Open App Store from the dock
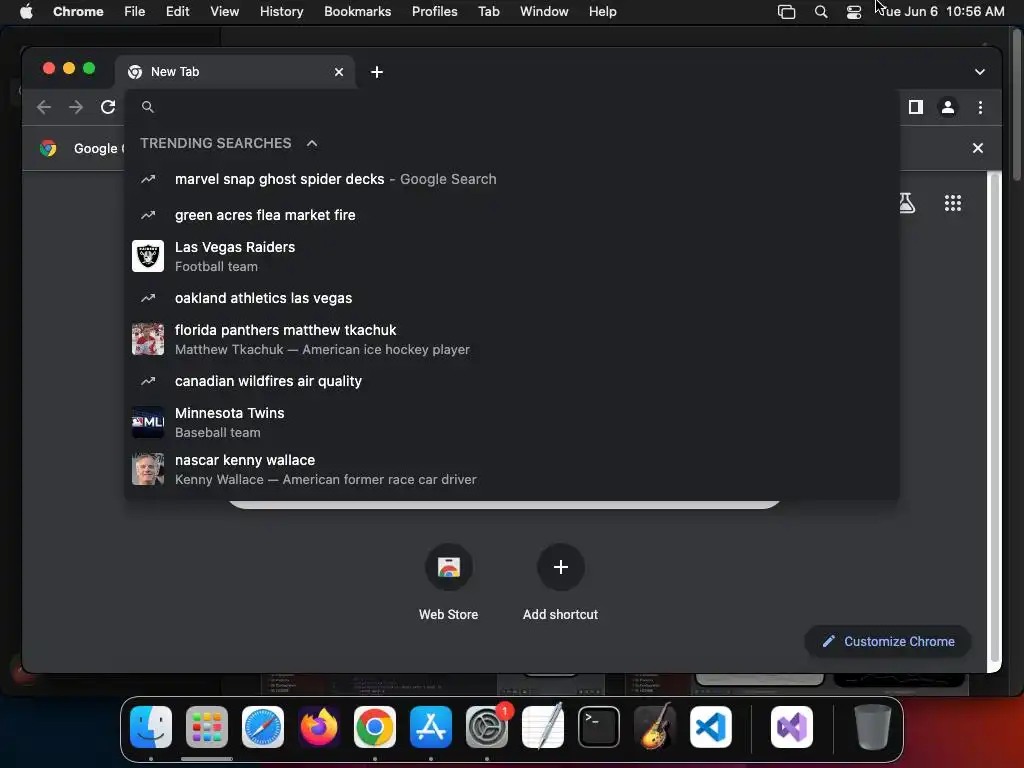The height and width of the screenshot is (768, 1024). pyautogui.click(x=431, y=727)
